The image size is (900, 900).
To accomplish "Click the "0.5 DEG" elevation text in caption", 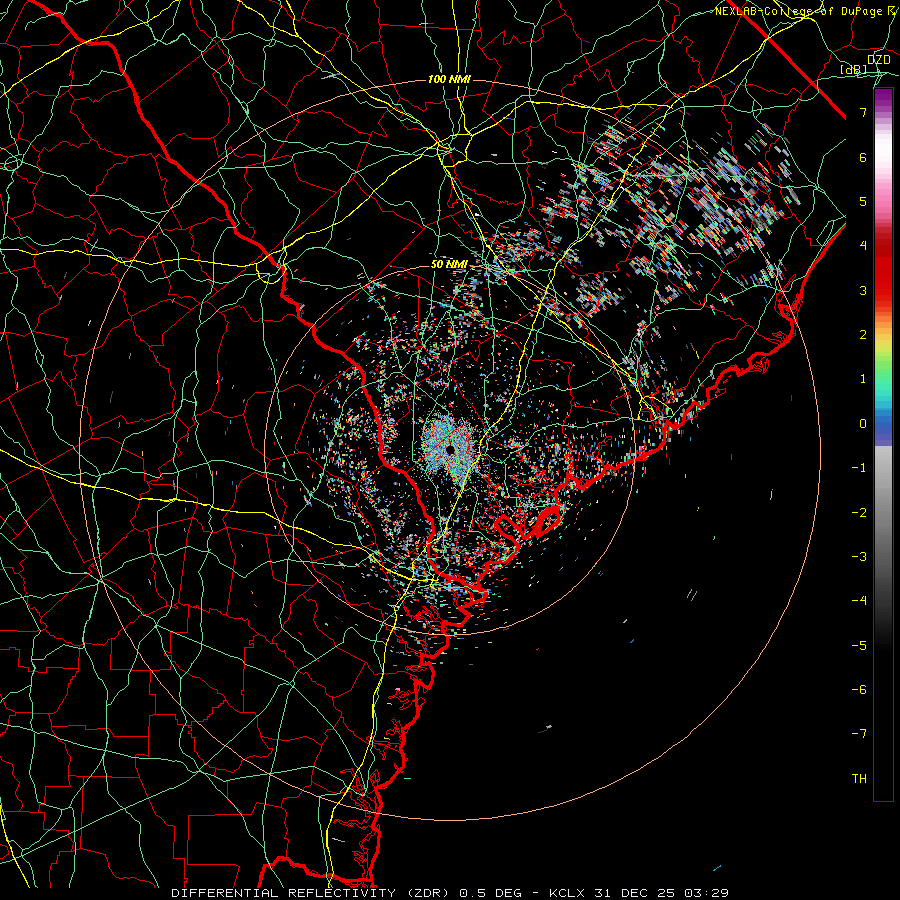I will (490, 893).
